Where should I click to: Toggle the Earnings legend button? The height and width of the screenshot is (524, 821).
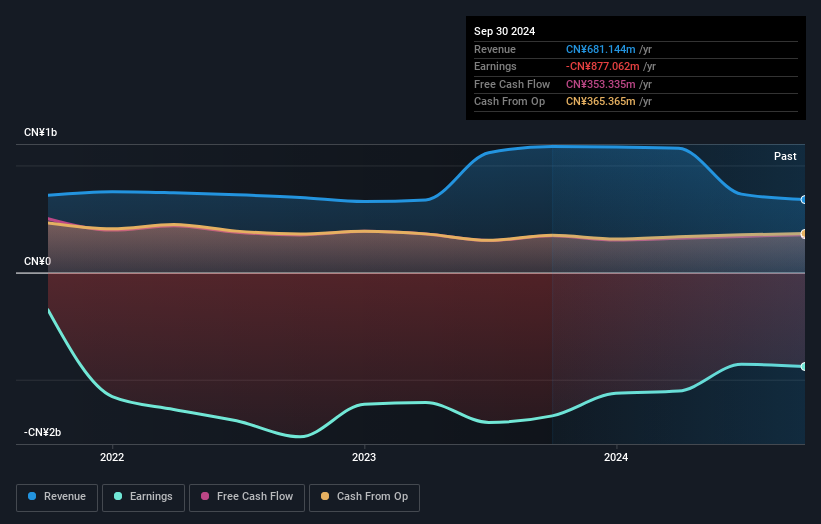(x=143, y=497)
